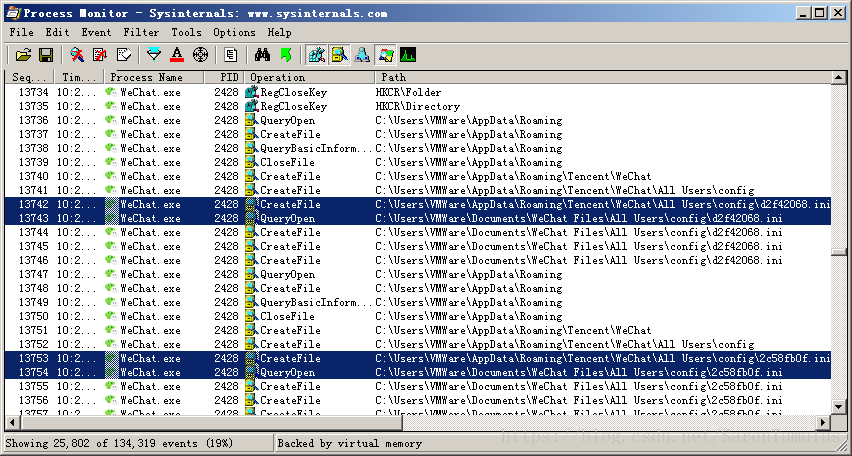Click file icon beside QueryOpen in row 13736
This screenshot has width=852, height=456.
click(251, 121)
